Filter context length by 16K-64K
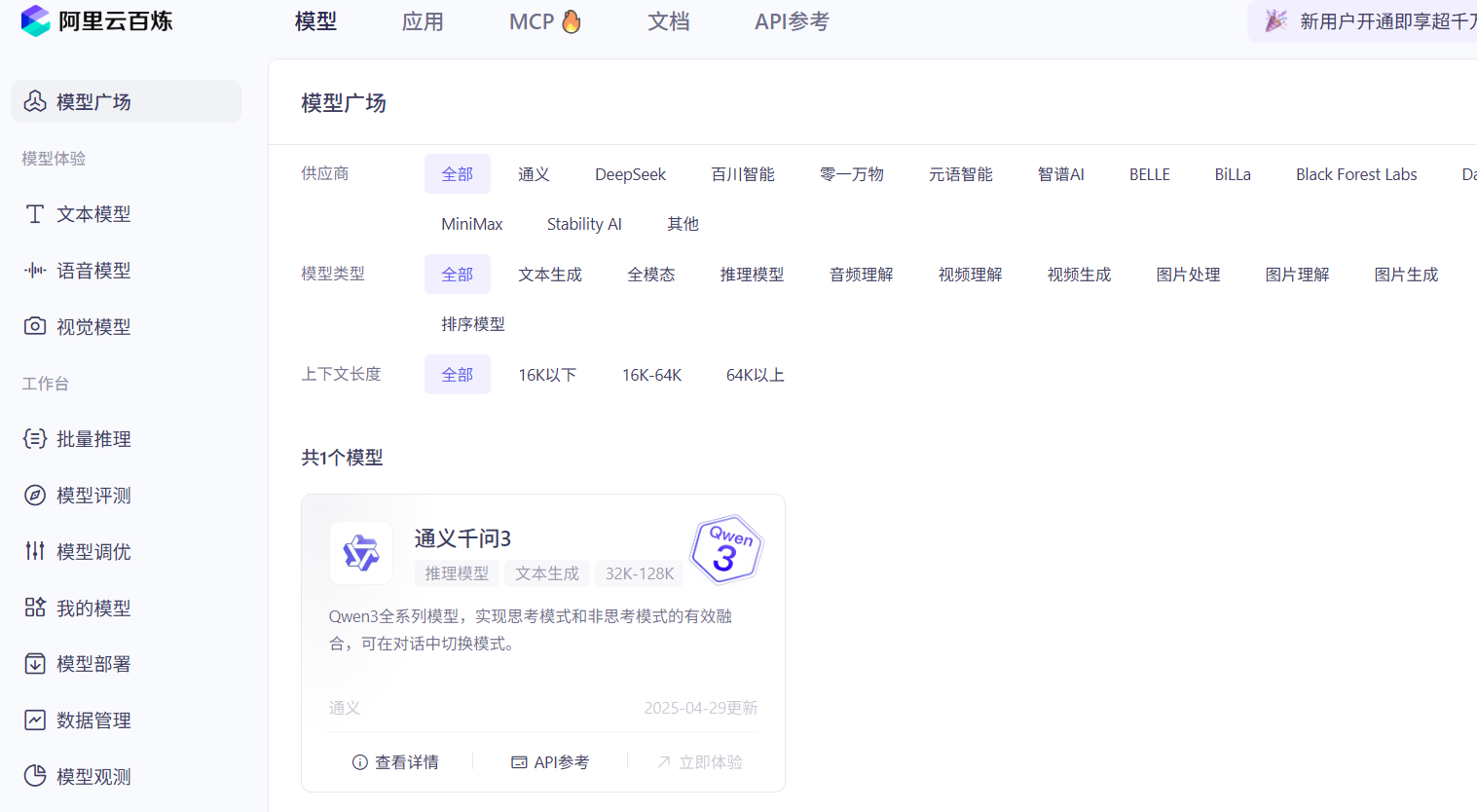1477x812 pixels. tap(652, 375)
